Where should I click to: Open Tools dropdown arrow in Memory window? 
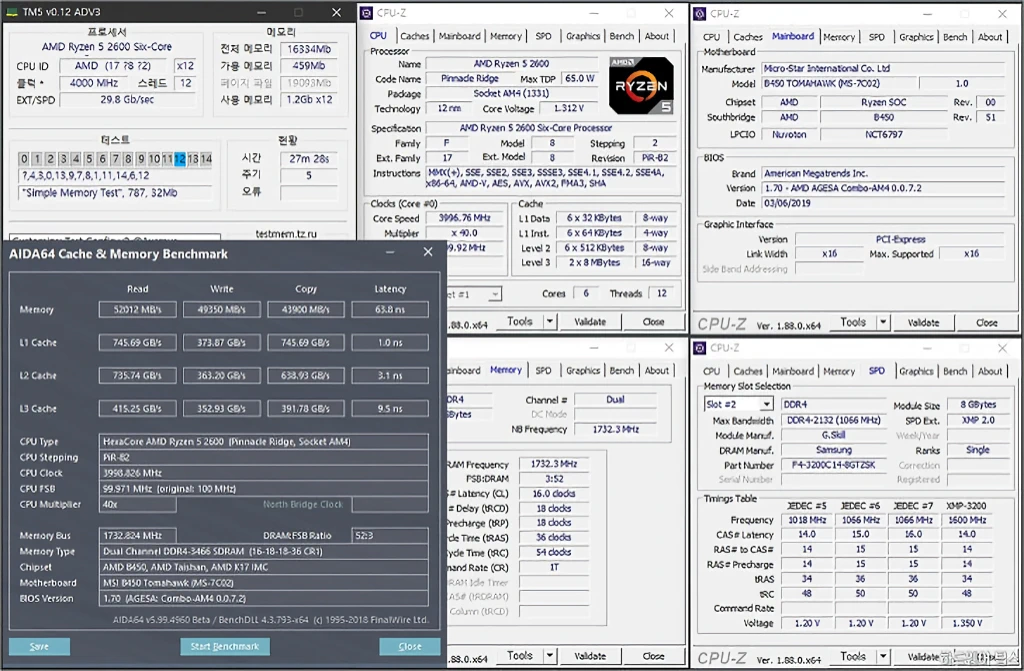click(x=550, y=655)
